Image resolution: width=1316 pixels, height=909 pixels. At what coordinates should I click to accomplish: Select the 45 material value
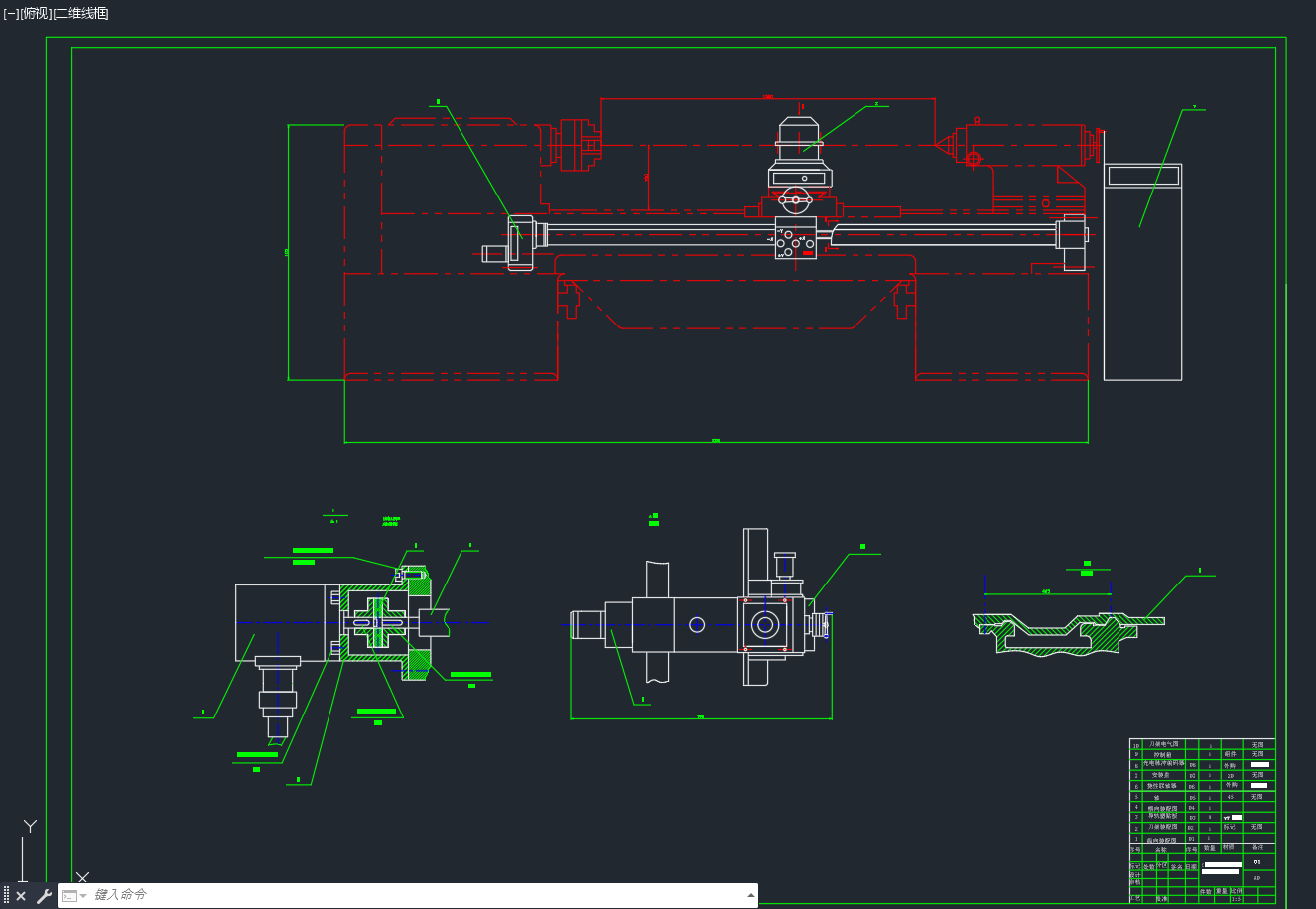tap(1230, 796)
